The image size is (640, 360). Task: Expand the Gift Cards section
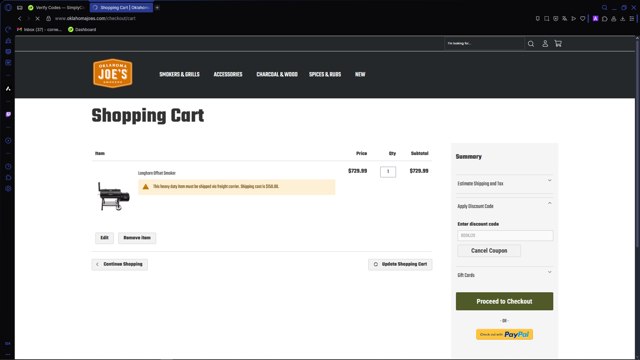pos(504,275)
